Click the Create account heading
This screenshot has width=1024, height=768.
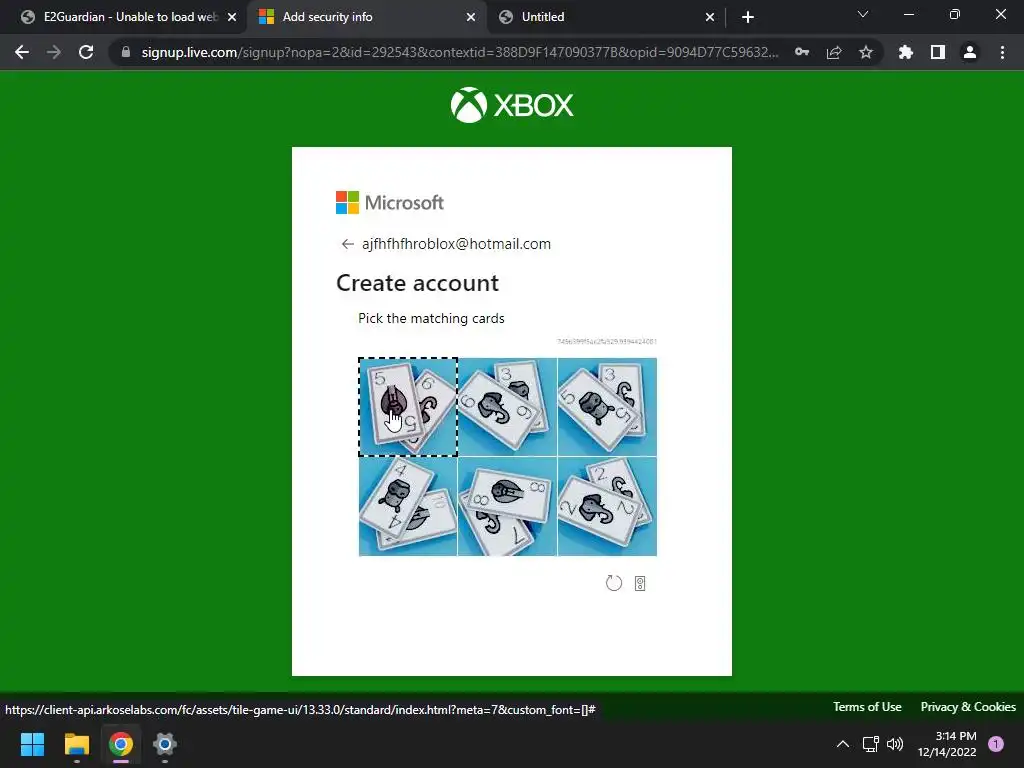click(417, 283)
